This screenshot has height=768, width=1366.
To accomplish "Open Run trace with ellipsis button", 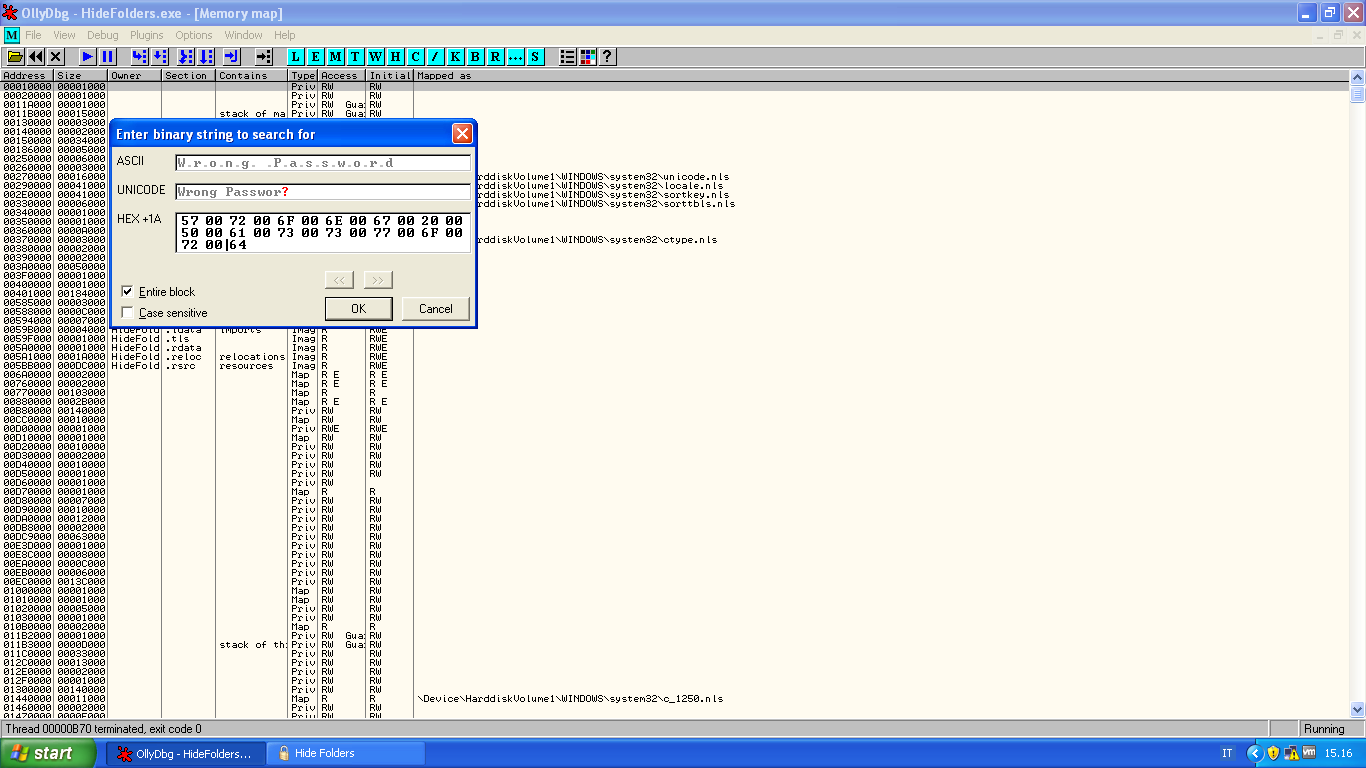I will point(515,57).
